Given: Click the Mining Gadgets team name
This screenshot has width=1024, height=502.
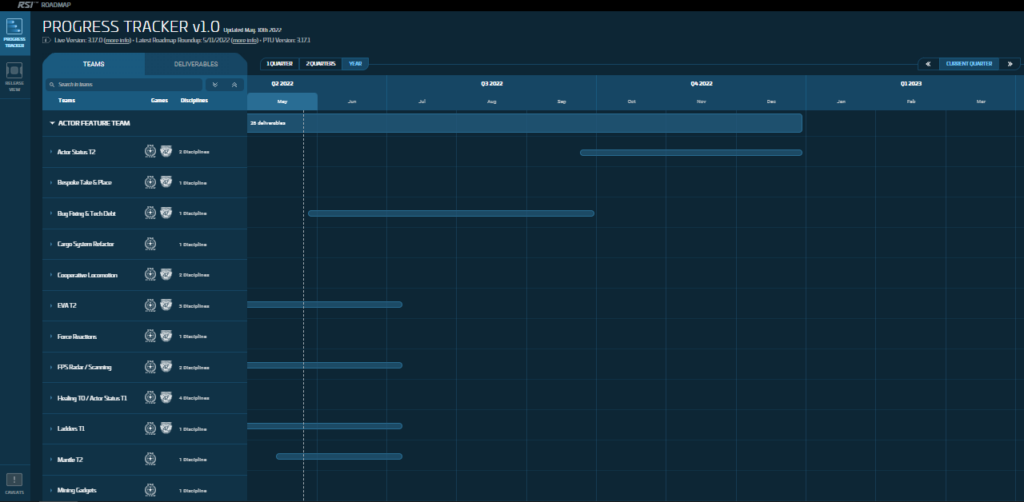Looking at the screenshot, I should pyautogui.click(x=77, y=490).
